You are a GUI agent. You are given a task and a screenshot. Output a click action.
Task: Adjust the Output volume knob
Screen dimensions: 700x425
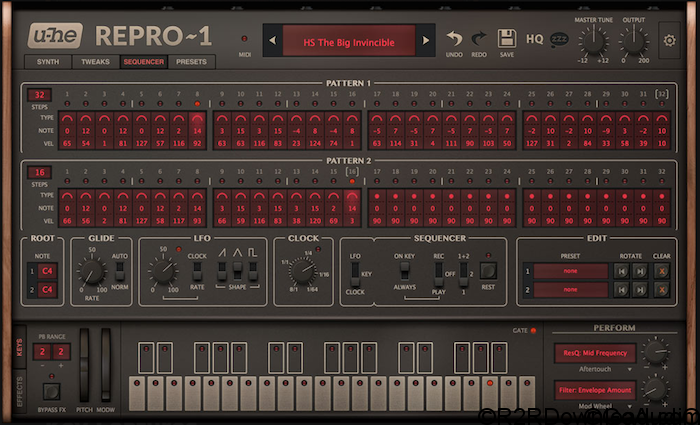click(633, 42)
